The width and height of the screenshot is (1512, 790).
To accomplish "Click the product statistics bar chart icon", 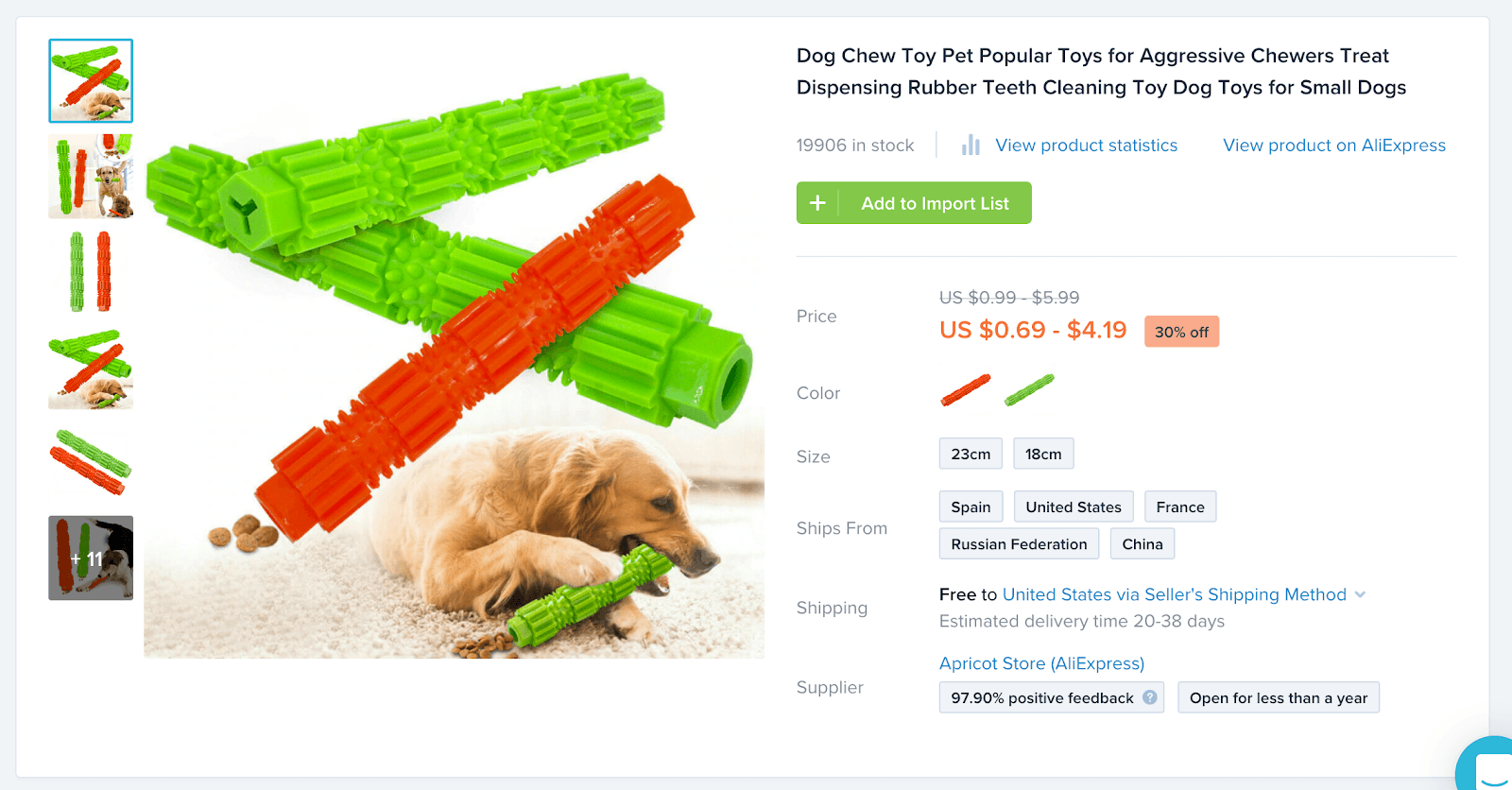I will click(970, 146).
